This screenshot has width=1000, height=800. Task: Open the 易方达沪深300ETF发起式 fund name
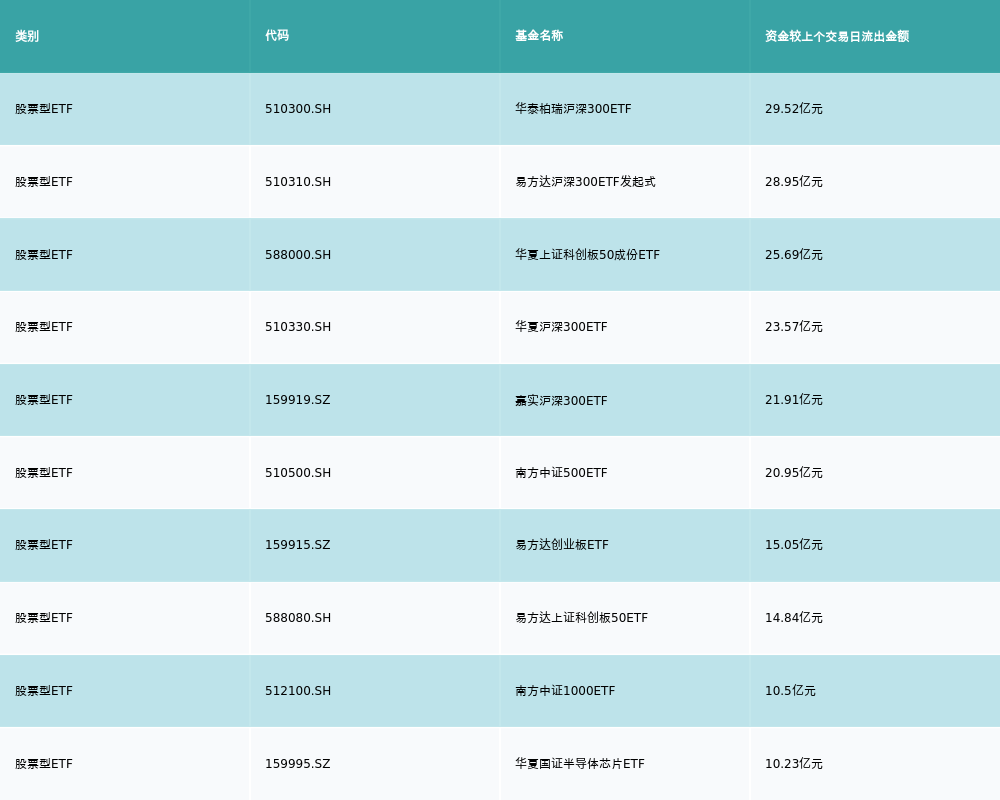585,182
